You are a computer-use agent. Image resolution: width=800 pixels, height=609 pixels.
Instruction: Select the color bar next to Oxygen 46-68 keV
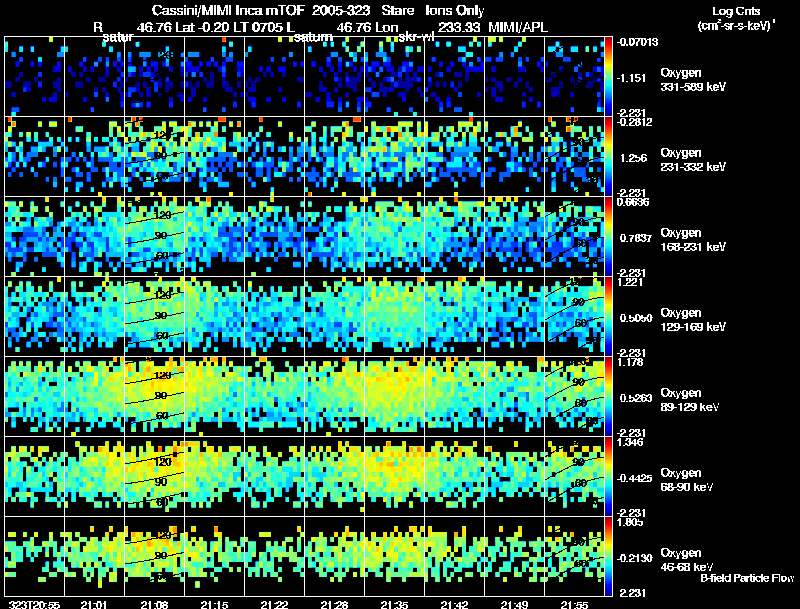pyautogui.click(x=608, y=556)
